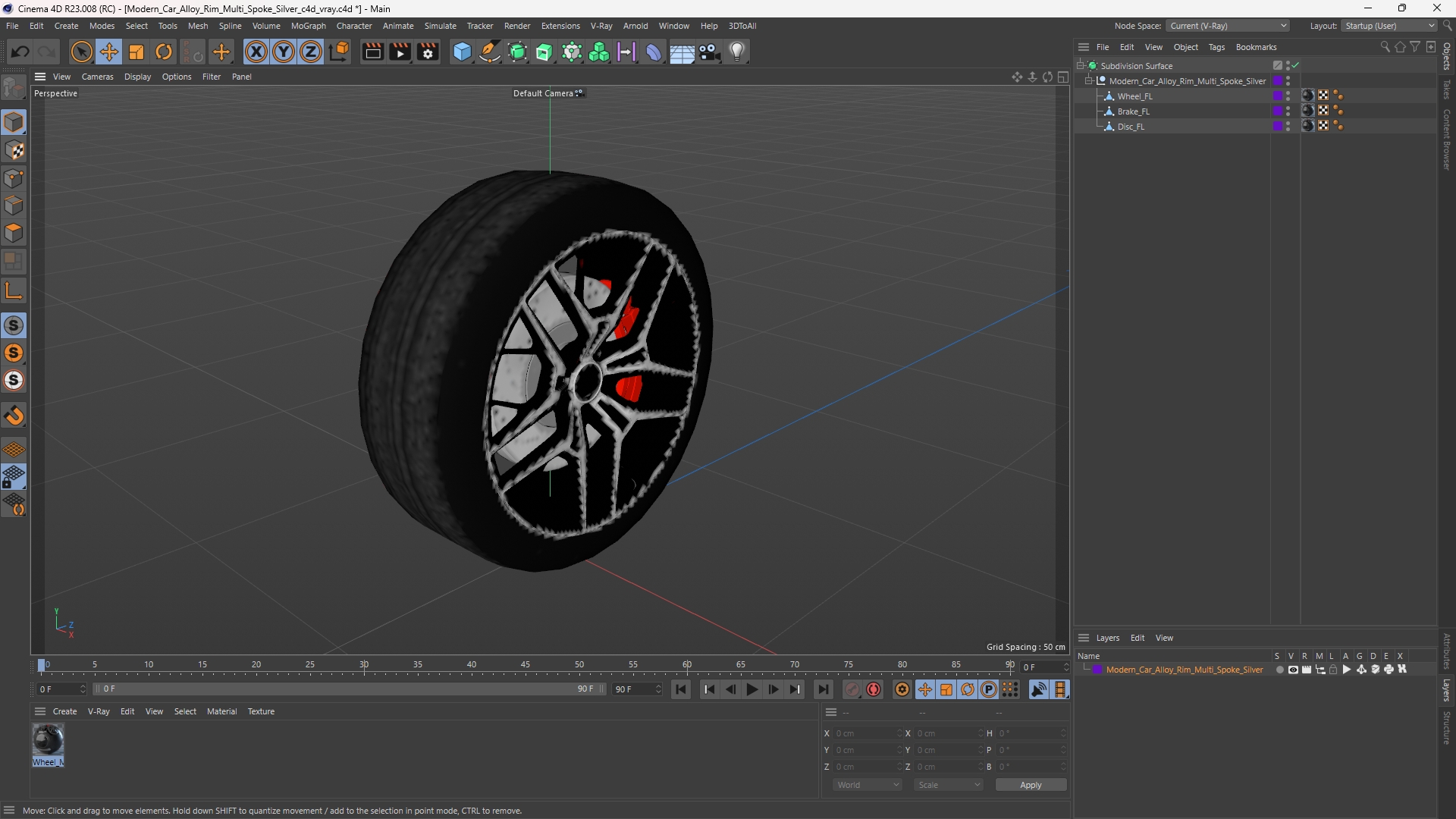Viewport: 1456px width, 819px height.
Task: Toggle Brake_FL visibility dots
Action: click(1288, 111)
